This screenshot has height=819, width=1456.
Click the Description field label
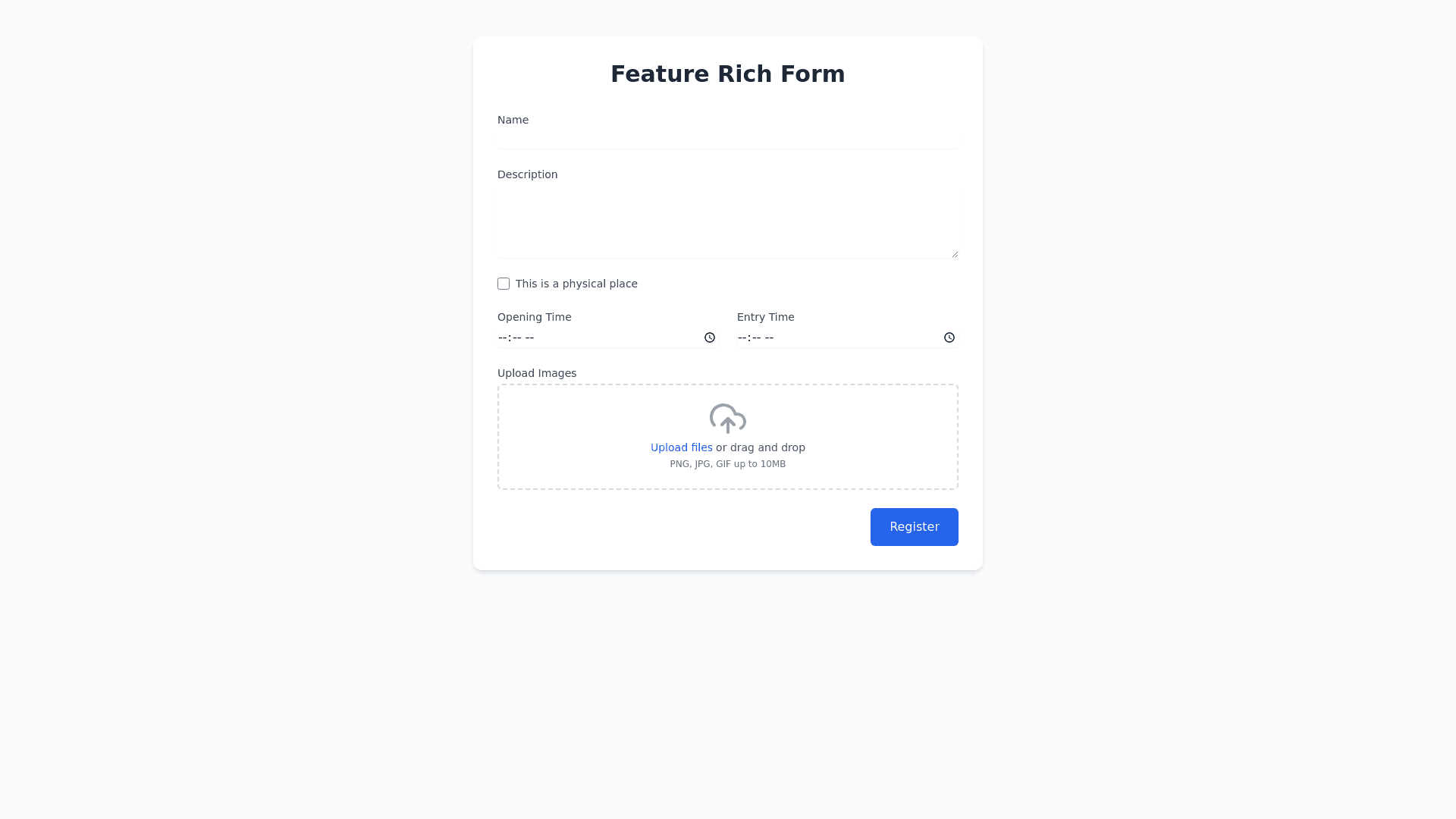[x=527, y=174]
